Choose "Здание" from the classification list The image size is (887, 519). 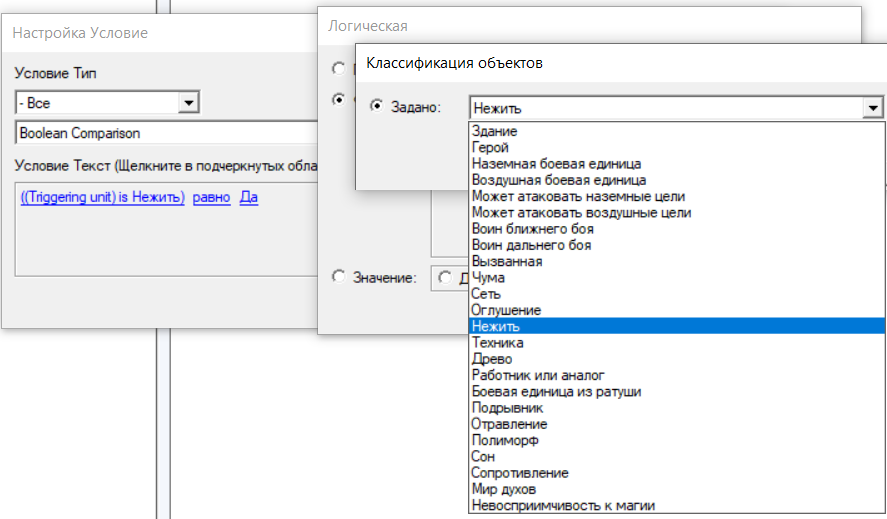(x=495, y=131)
